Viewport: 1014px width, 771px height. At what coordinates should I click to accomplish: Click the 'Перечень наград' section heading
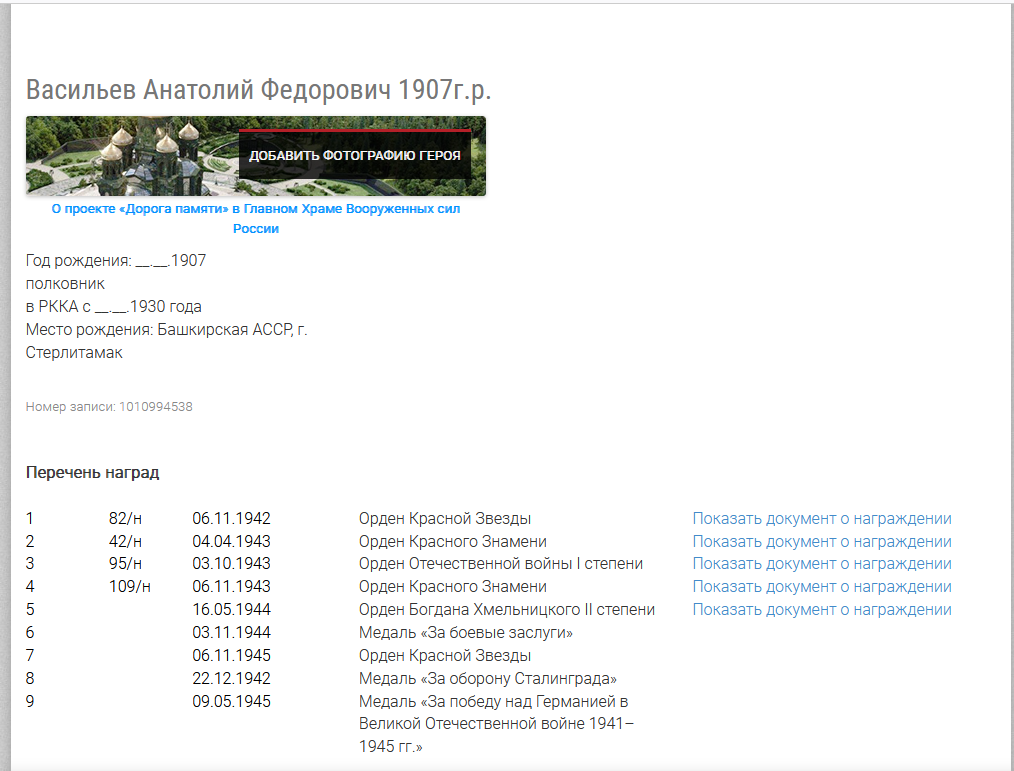tap(92, 473)
